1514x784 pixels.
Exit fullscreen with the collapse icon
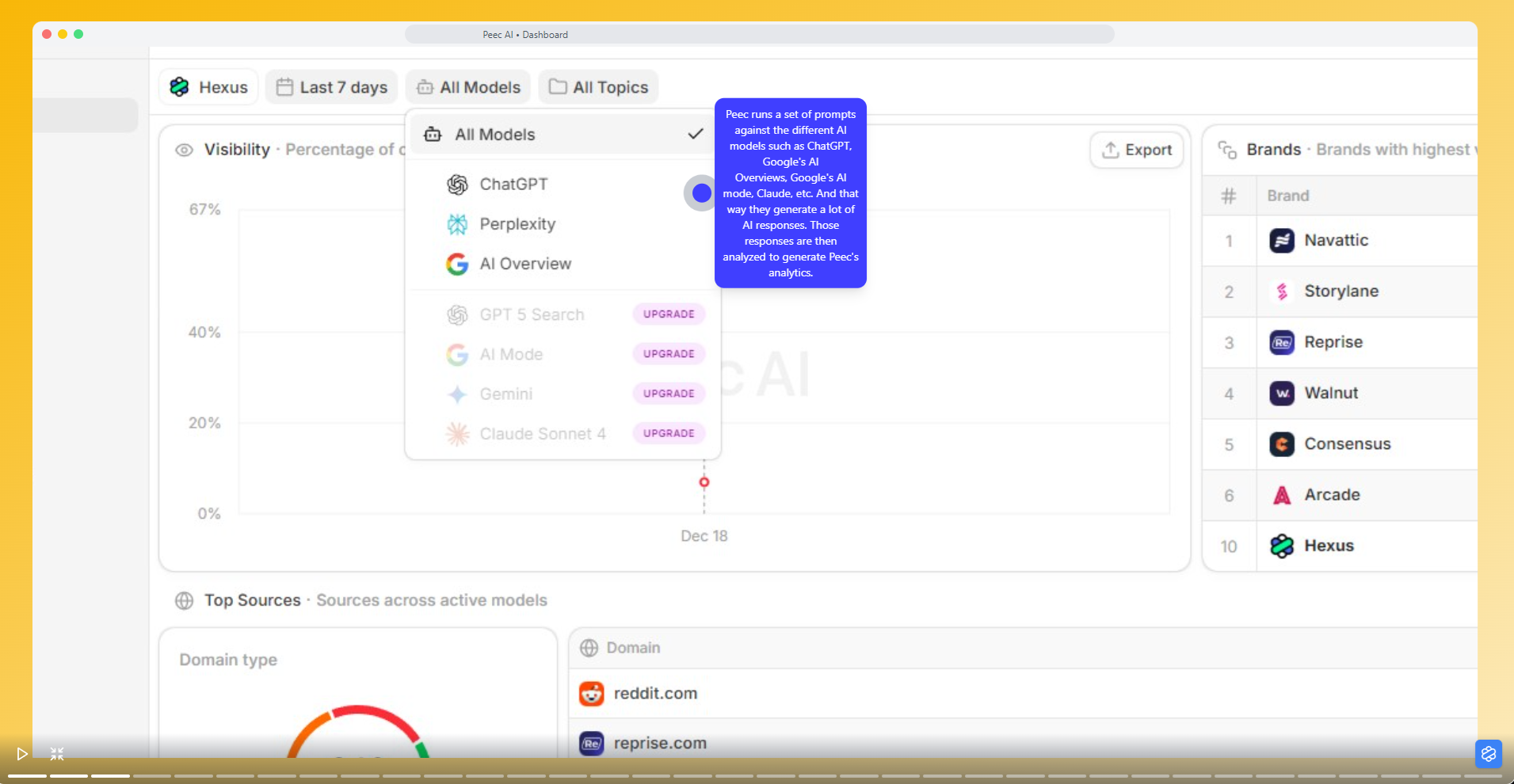click(57, 754)
